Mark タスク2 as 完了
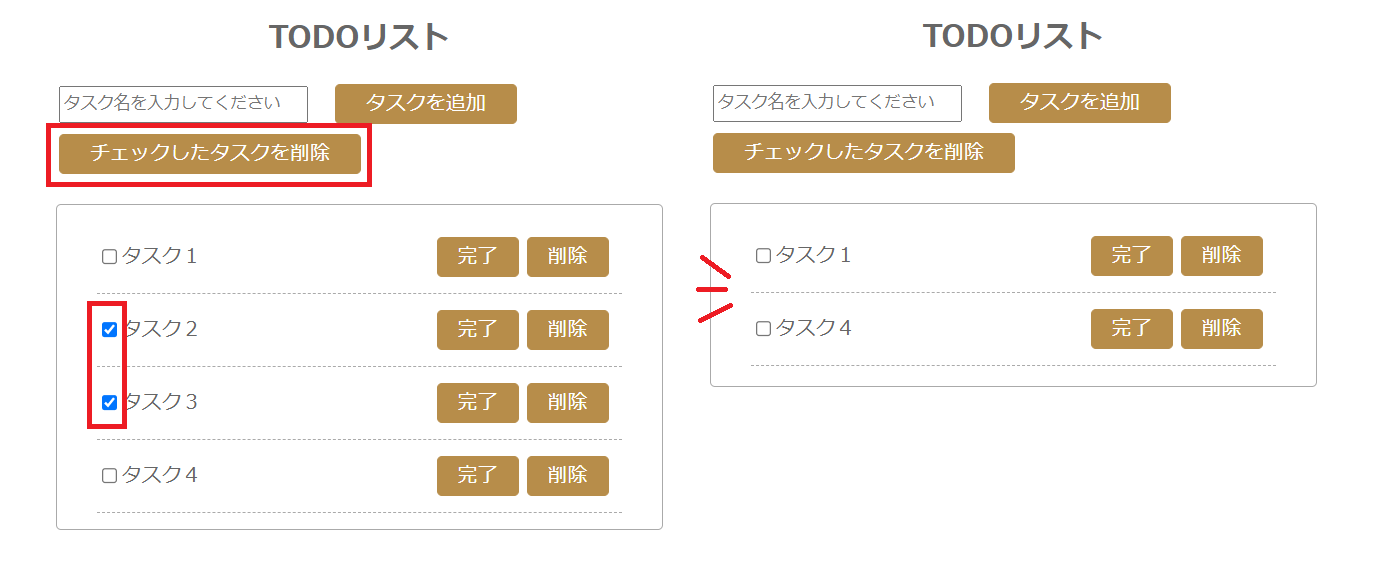The image size is (1382, 586). pos(477,329)
